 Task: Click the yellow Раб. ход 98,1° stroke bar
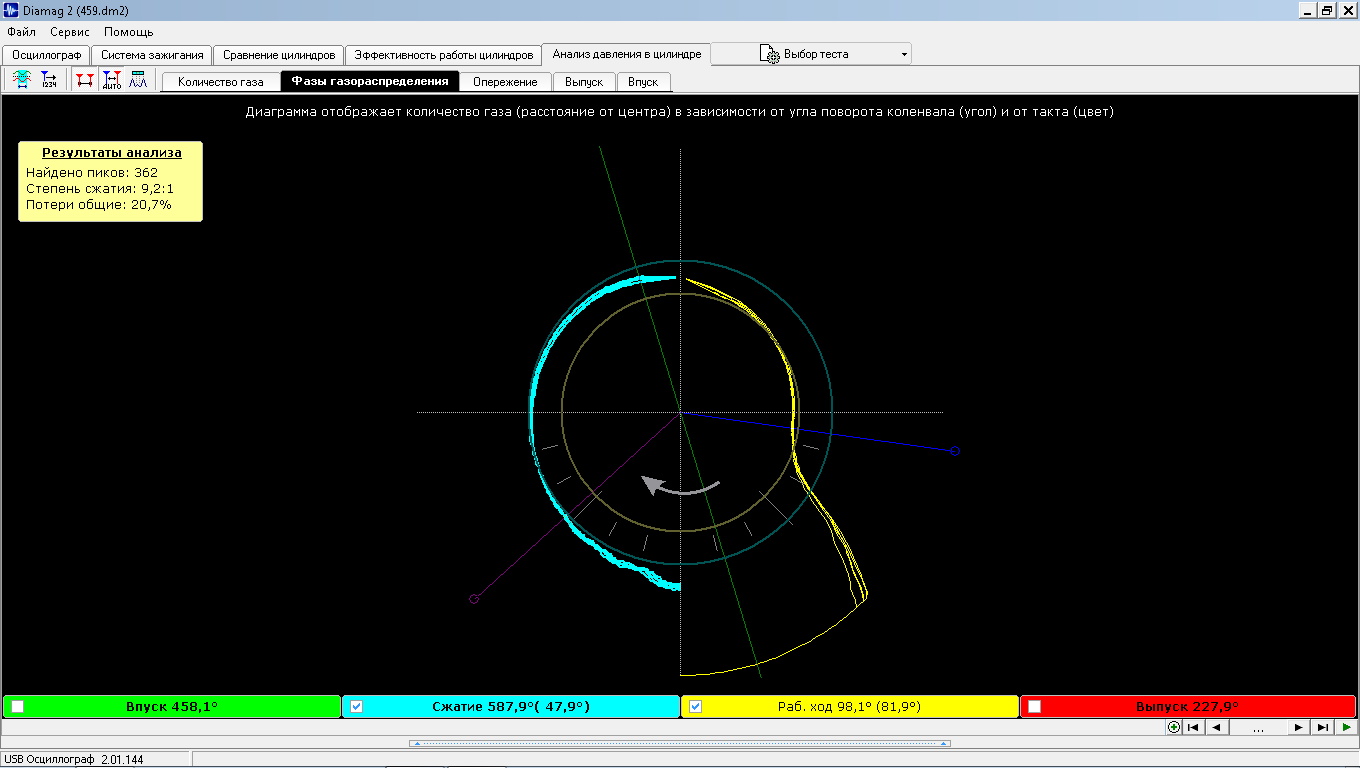click(849, 706)
